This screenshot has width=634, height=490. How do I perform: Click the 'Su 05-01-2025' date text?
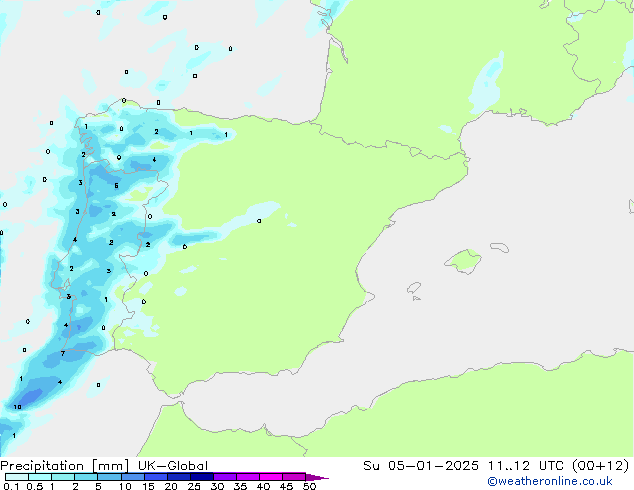click(x=421, y=466)
